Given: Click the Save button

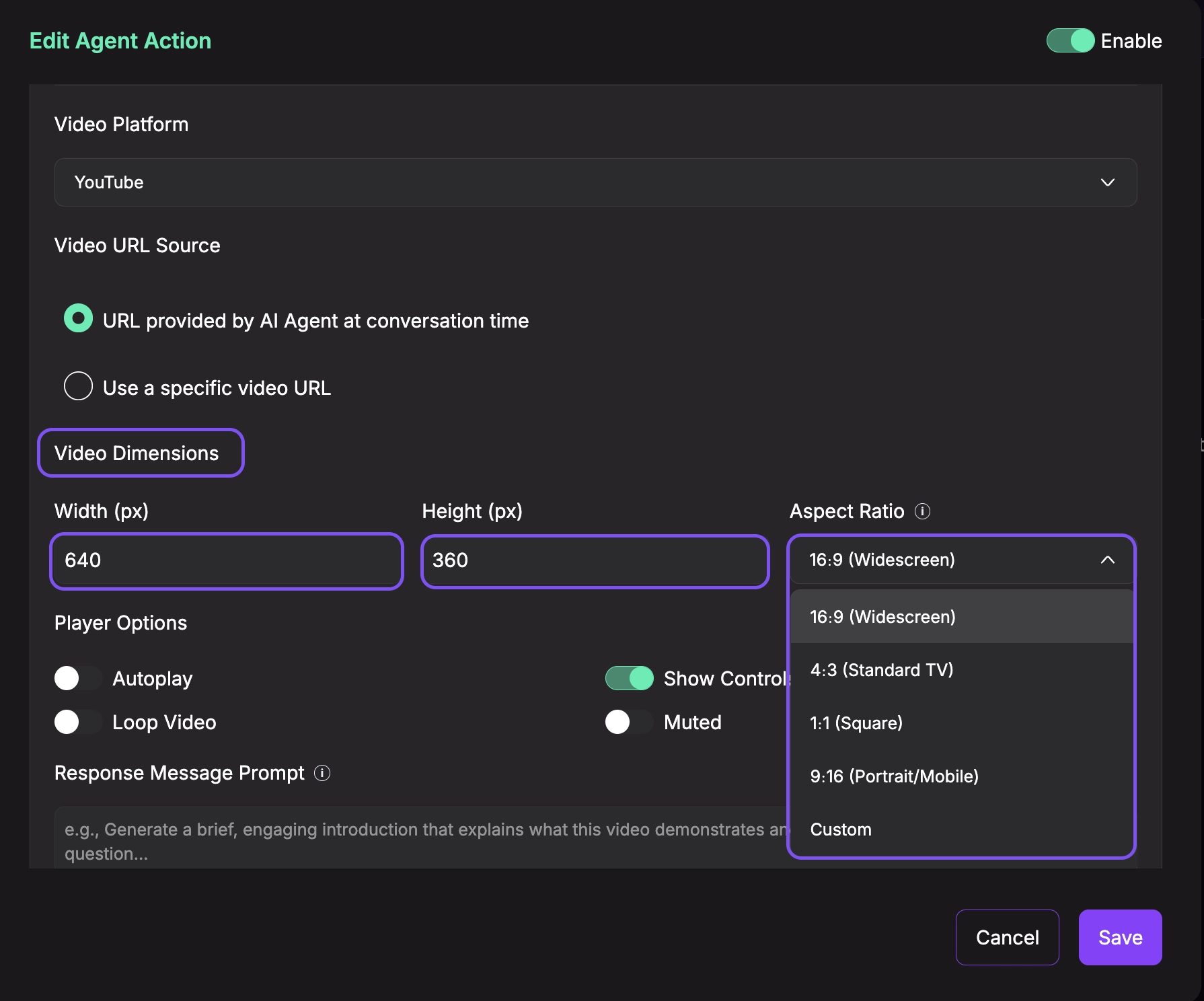Looking at the screenshot, I should pyautogui.click(x=1119, y=937).
